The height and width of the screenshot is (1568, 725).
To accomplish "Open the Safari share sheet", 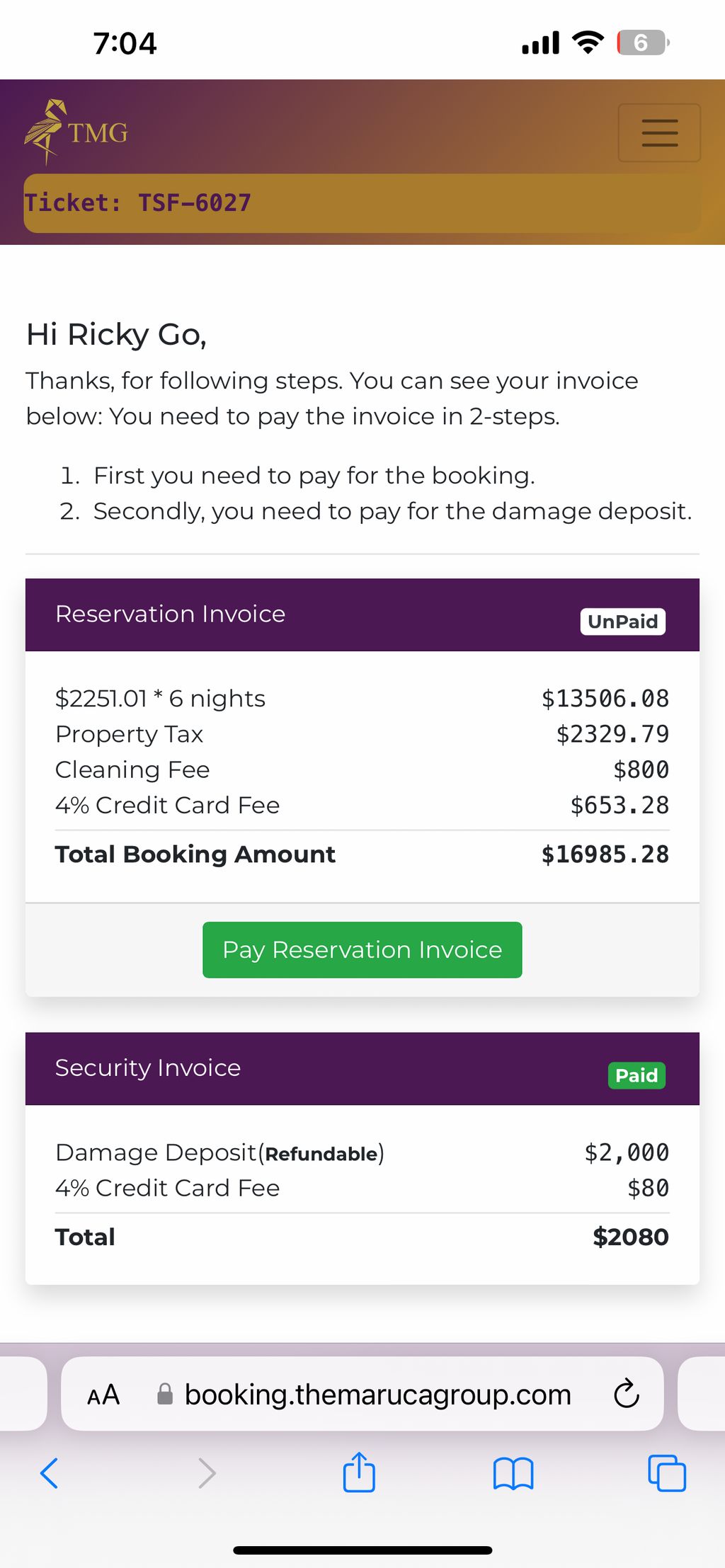I will pos(359,1472).
